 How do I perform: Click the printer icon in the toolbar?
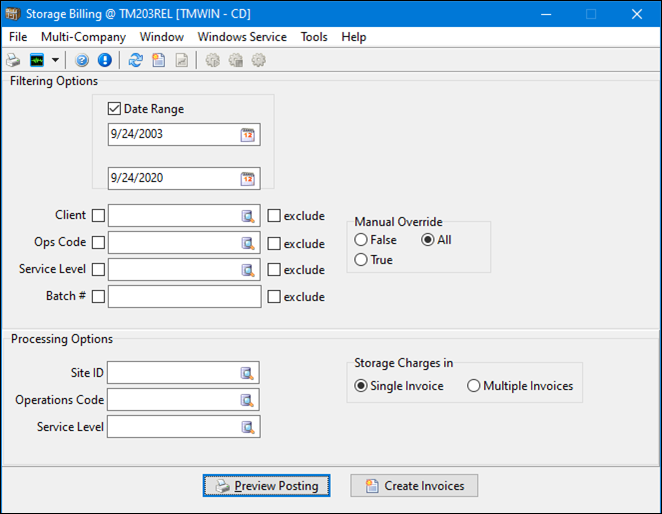(14, 61)
